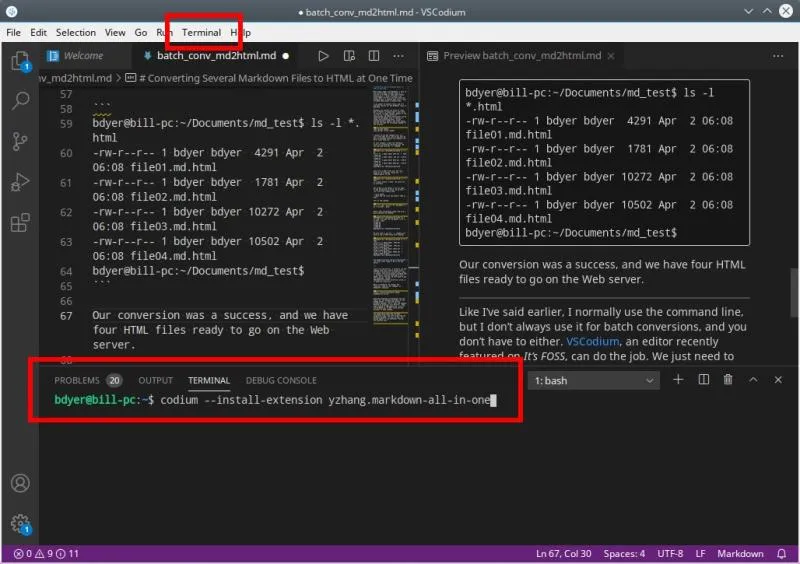Open the Run and Debug view

(19, 182)
